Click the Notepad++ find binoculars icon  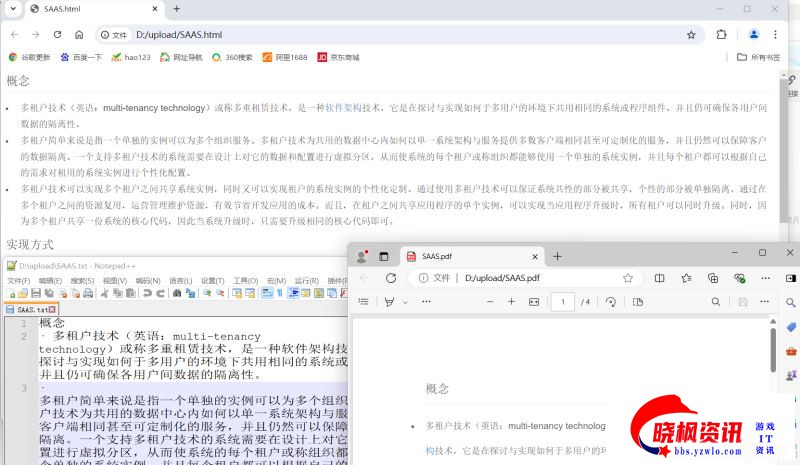178,293
